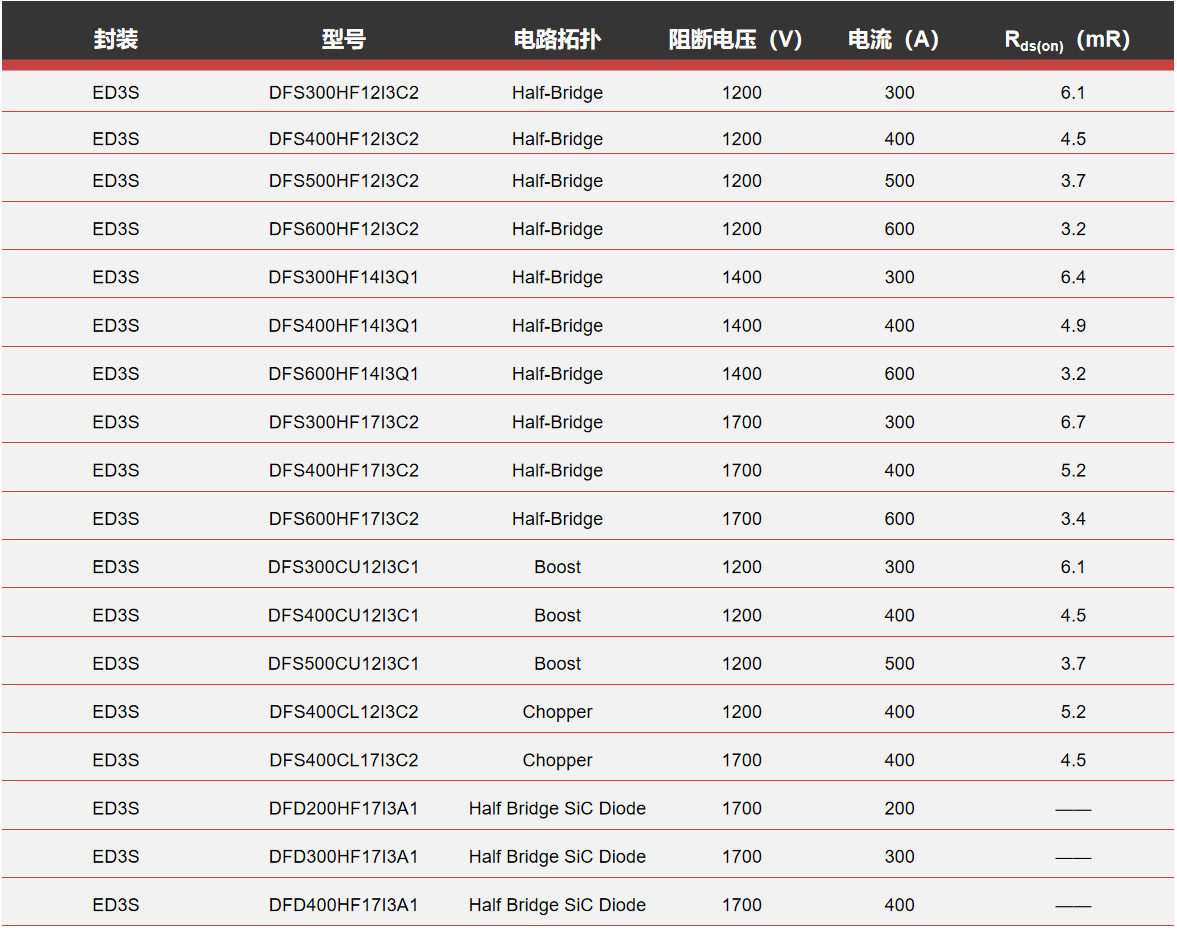Click Rds(on) value 3.4
Image resolution: width=1177 pixels, height=930 pixels.
point(1073,519)
